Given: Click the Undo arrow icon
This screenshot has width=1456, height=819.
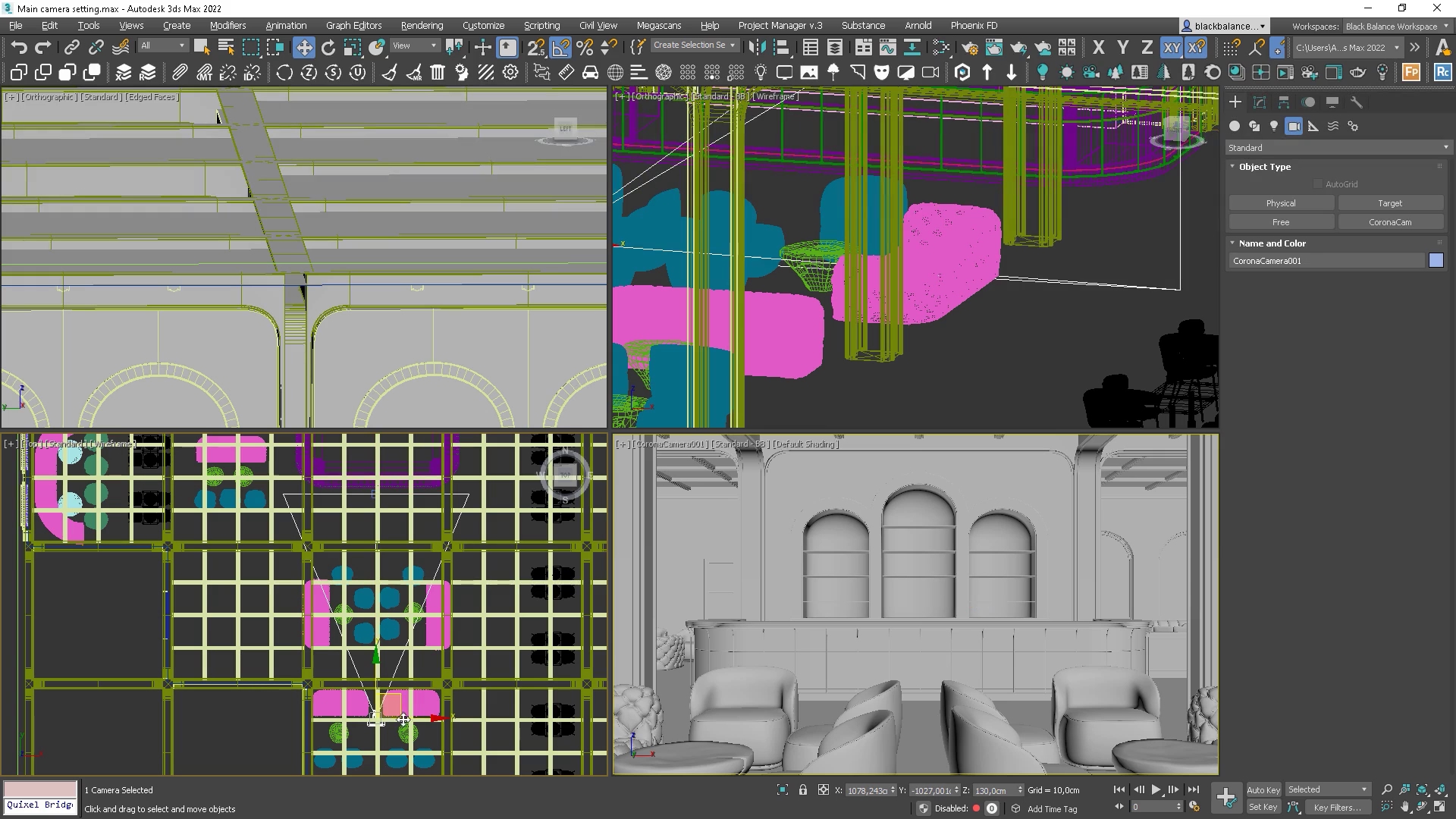Looking at the screenshot, I should click(x=18, y=48).
